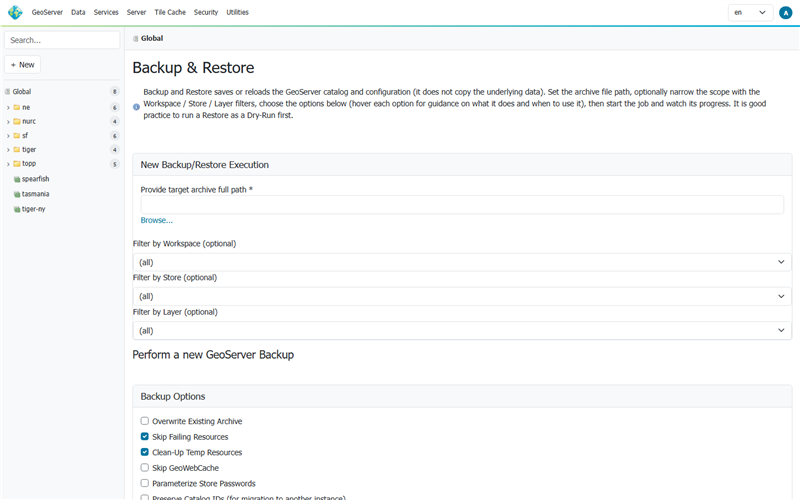800x500 pixels.
Task: Click the tiger workspace folder icon
Action: [17, 149]
